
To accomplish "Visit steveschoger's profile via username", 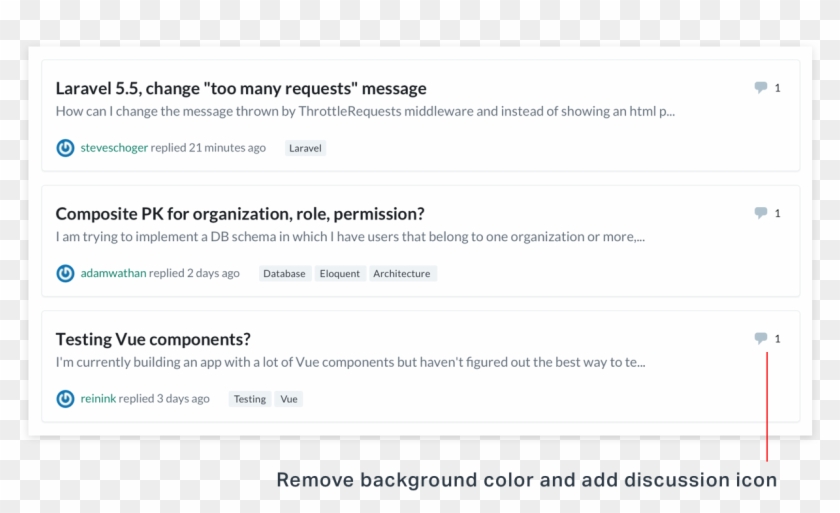I will point(114,148).
